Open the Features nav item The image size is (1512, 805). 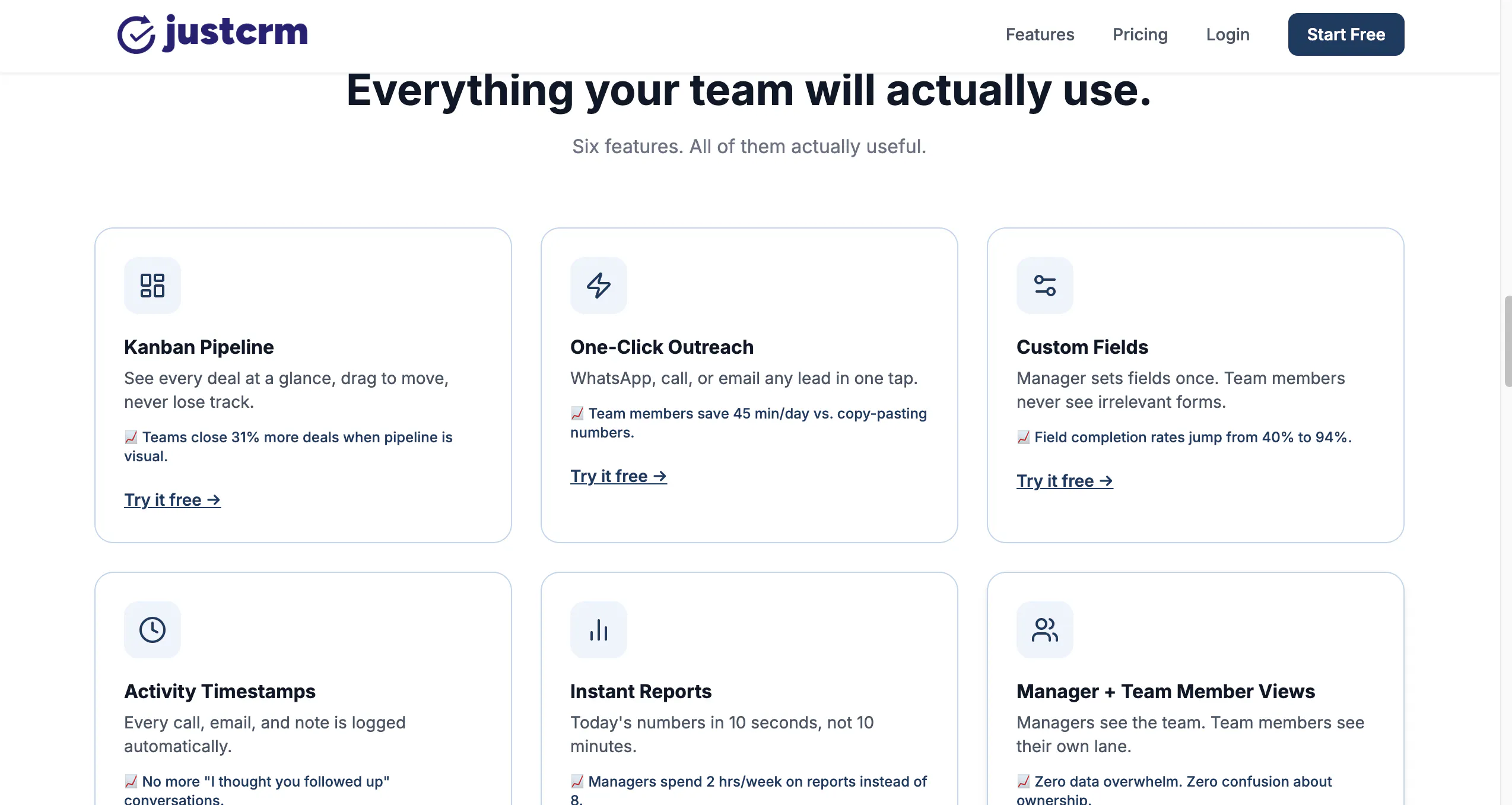(x=1040, y=34)
